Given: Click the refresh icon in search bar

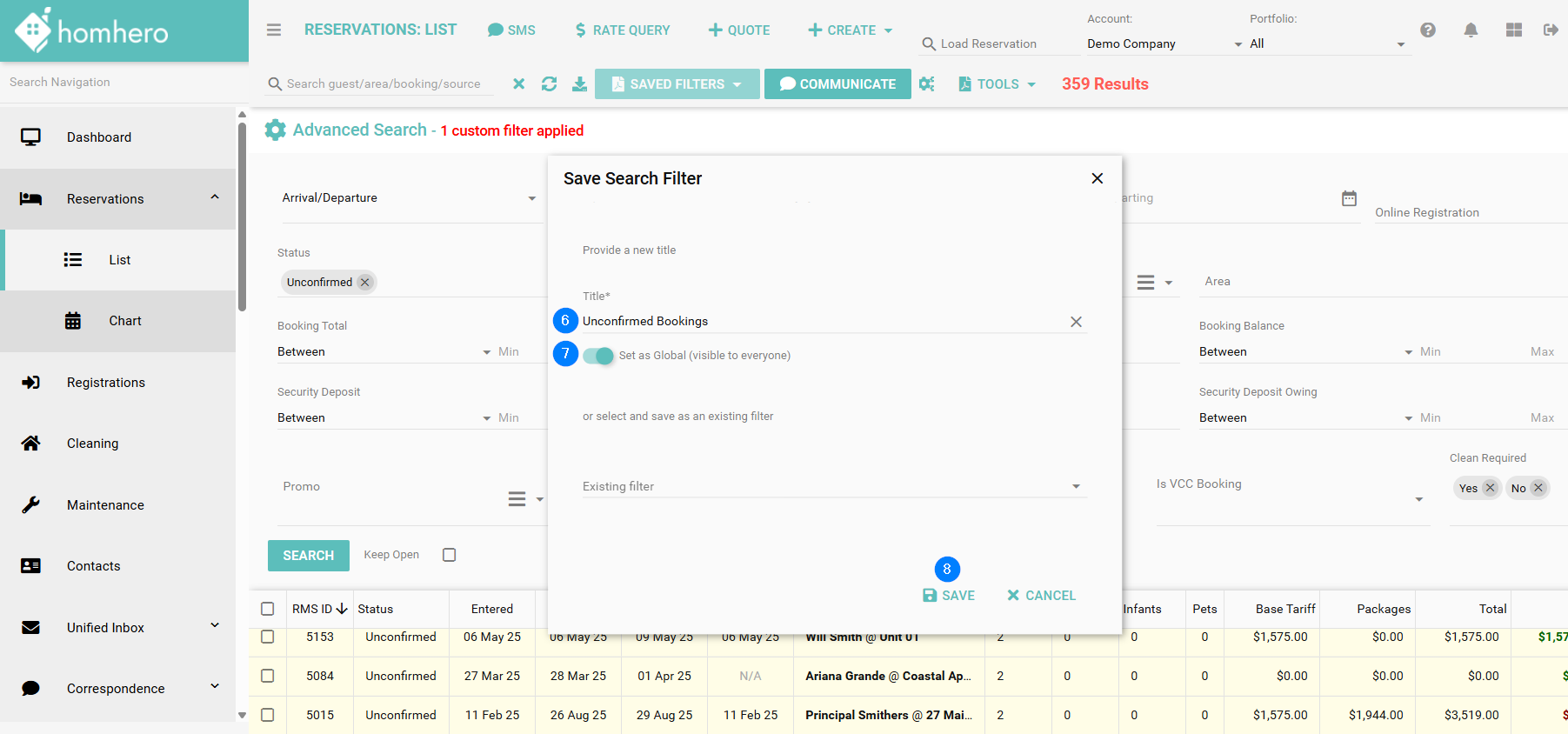Looking at the screenshot, I should [549, 84].
